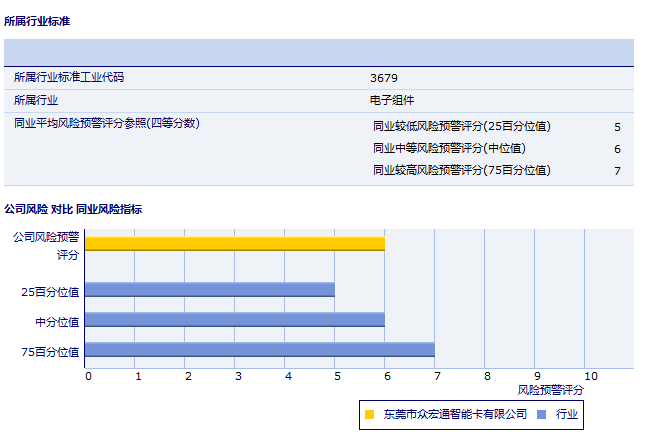663x440 pixels.
Task: Click the x-axis tick label 10
Action: [591, 376]
